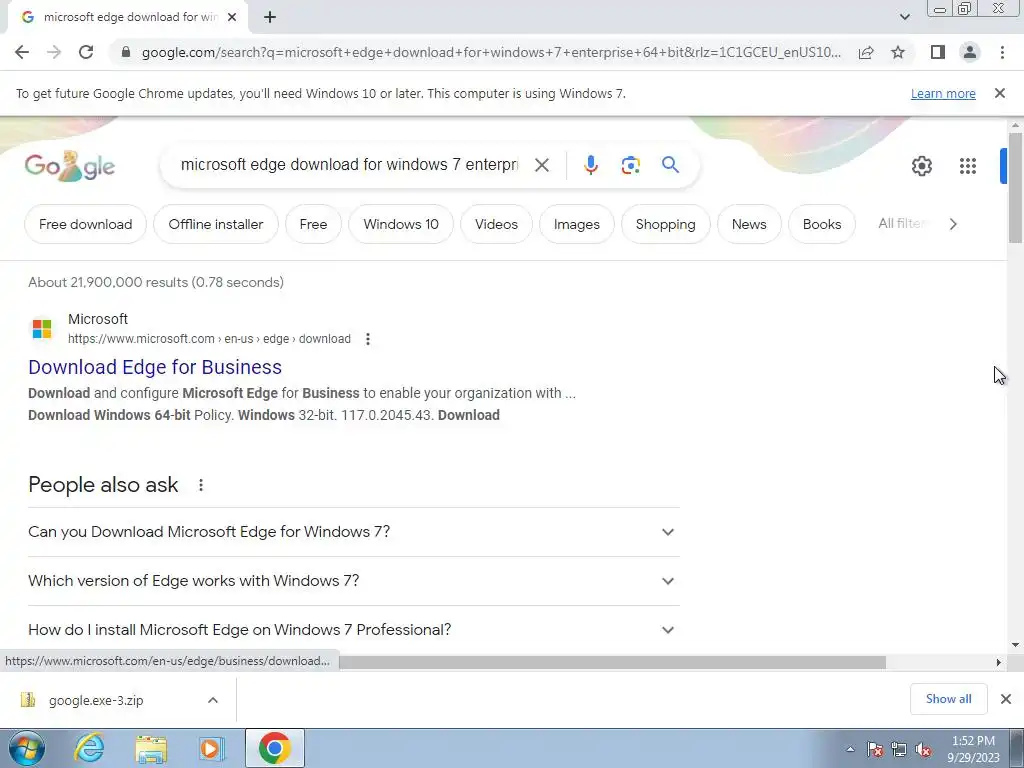The image size is (1024, 768).
Task: Click the horizontal page scrollbar
Action: (x=612, y=662)
